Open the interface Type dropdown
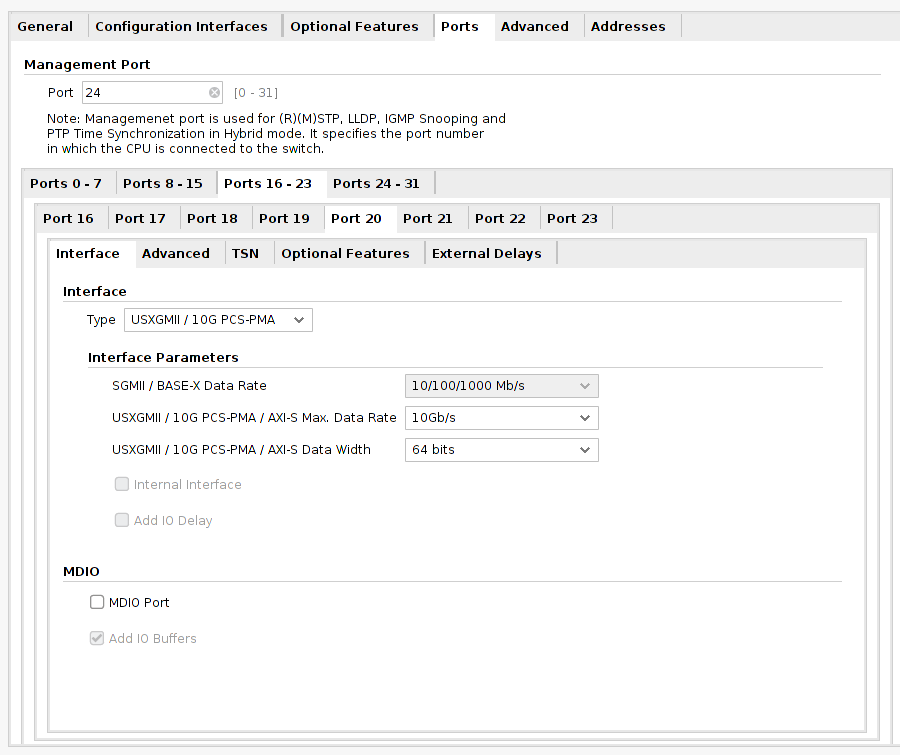Screen dimensions: 900x755 pos(218,320)
